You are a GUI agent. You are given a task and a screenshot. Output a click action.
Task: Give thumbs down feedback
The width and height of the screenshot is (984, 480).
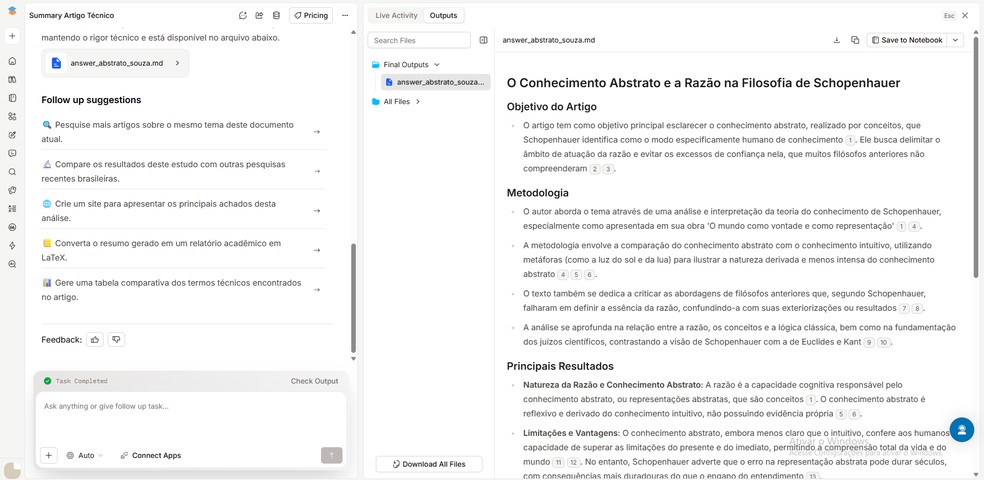point(116,339)
